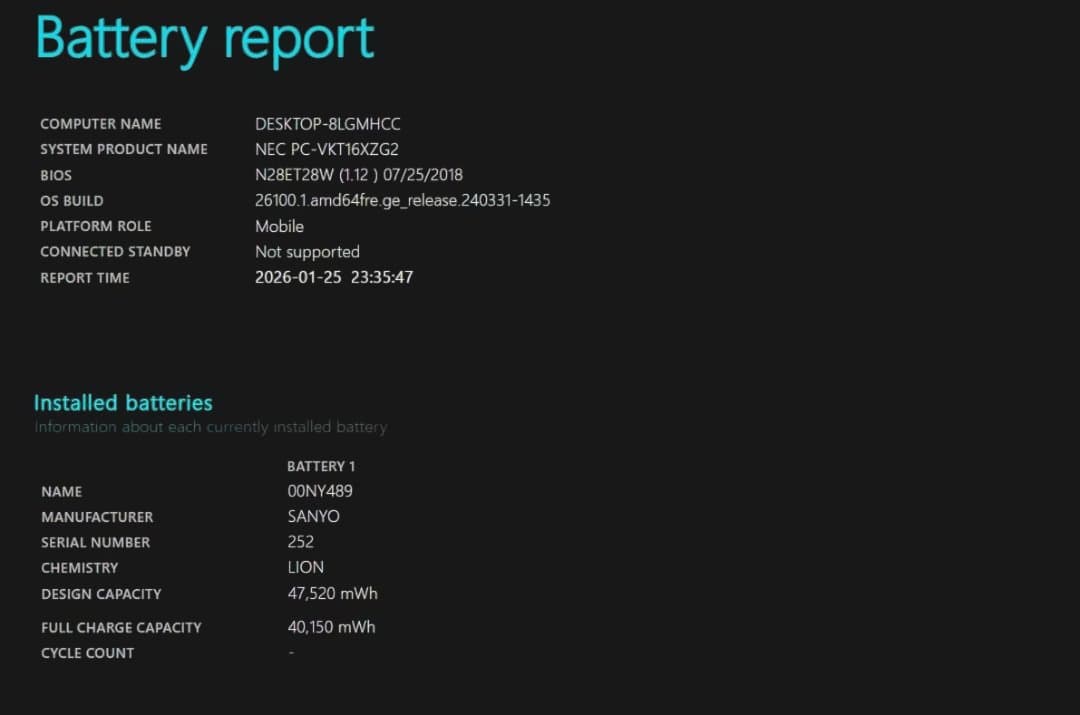Click the chemistry value LION
Viewport: 1080px width, 715px height.
(x=306, y=567)
